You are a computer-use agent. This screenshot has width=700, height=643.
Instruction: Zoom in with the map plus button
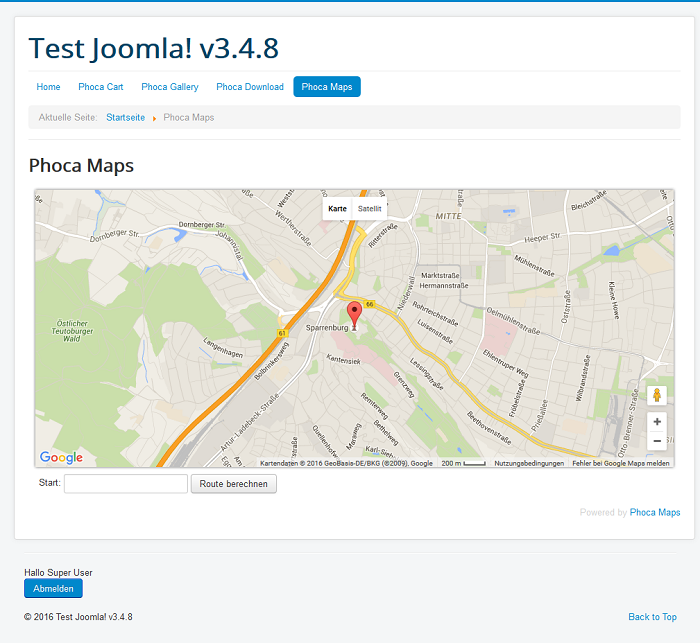pyautogui.click(x=656, y=422)
